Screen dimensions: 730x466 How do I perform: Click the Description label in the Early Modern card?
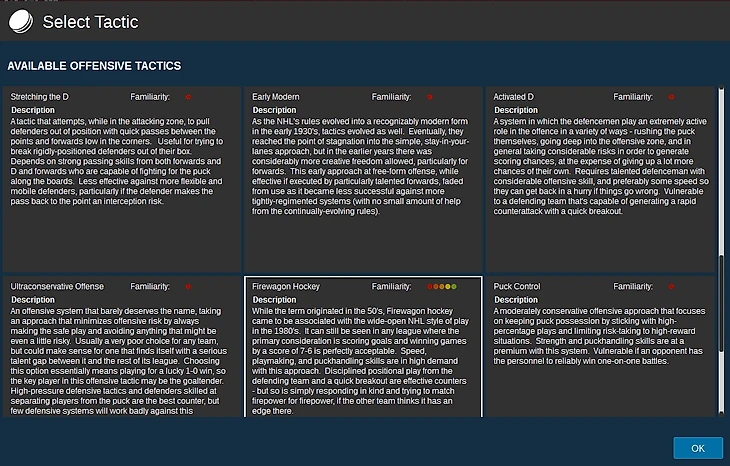[x=274, y=110]
